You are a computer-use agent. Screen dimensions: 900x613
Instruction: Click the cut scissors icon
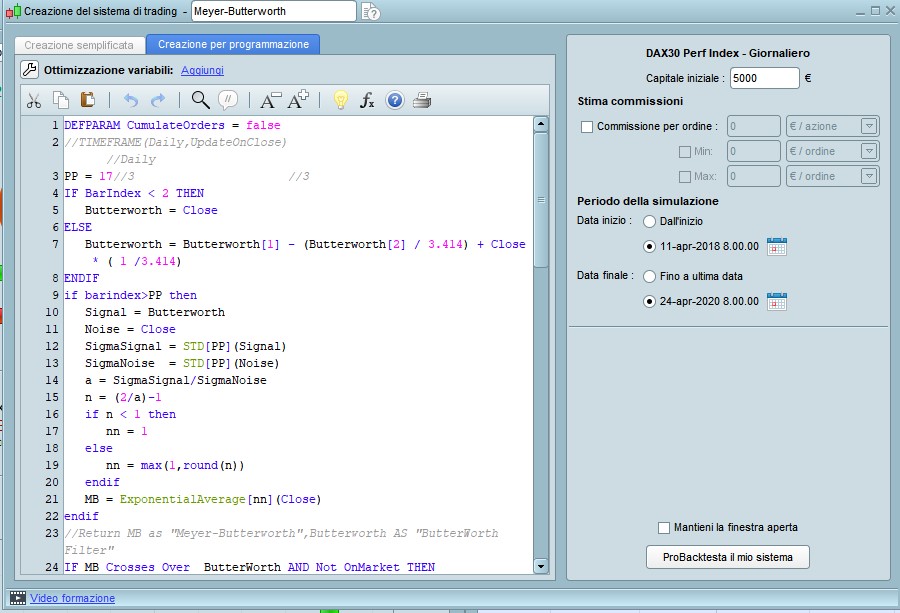click(33, 100)
